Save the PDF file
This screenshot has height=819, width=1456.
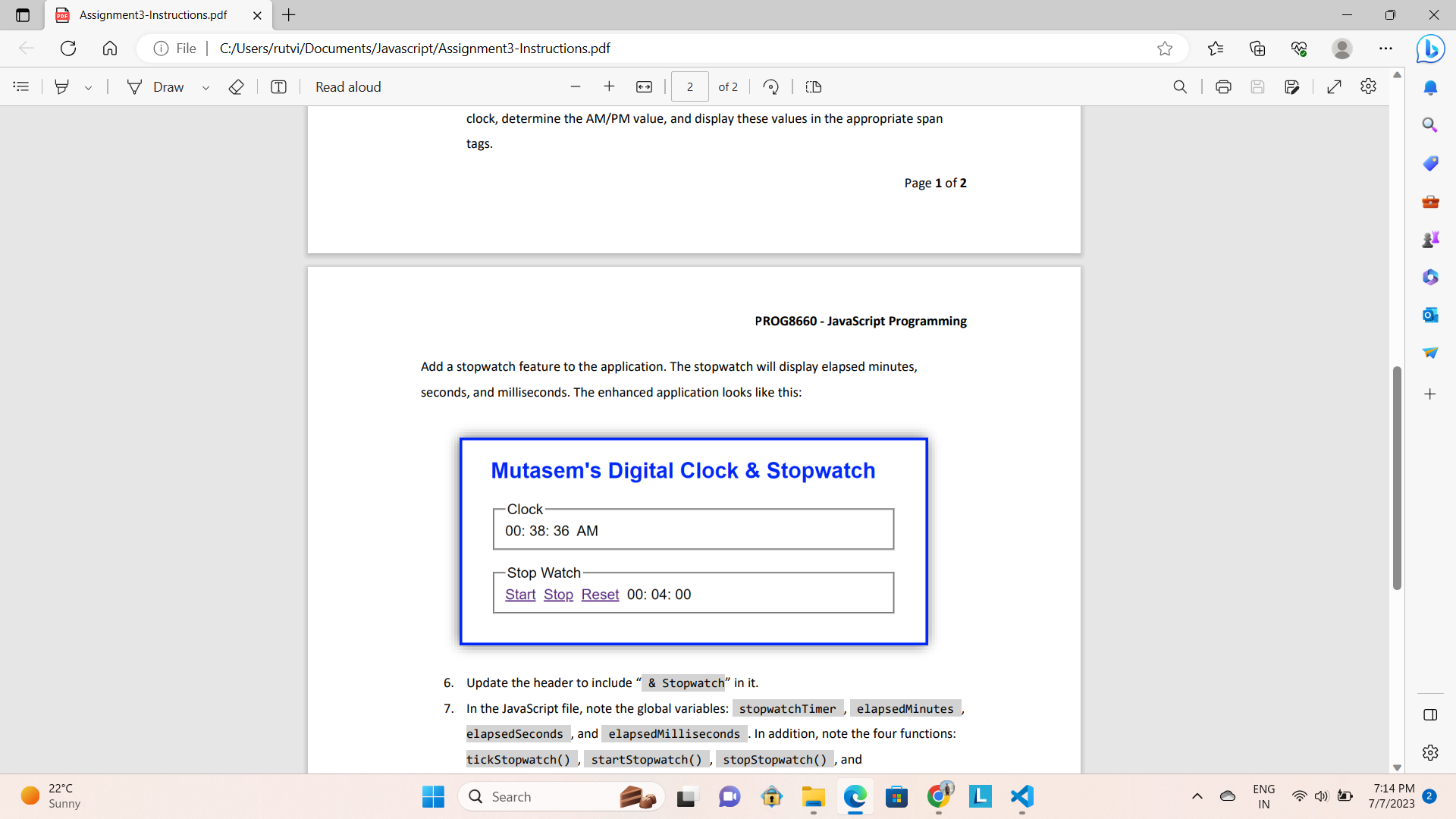pos(1258,86)
